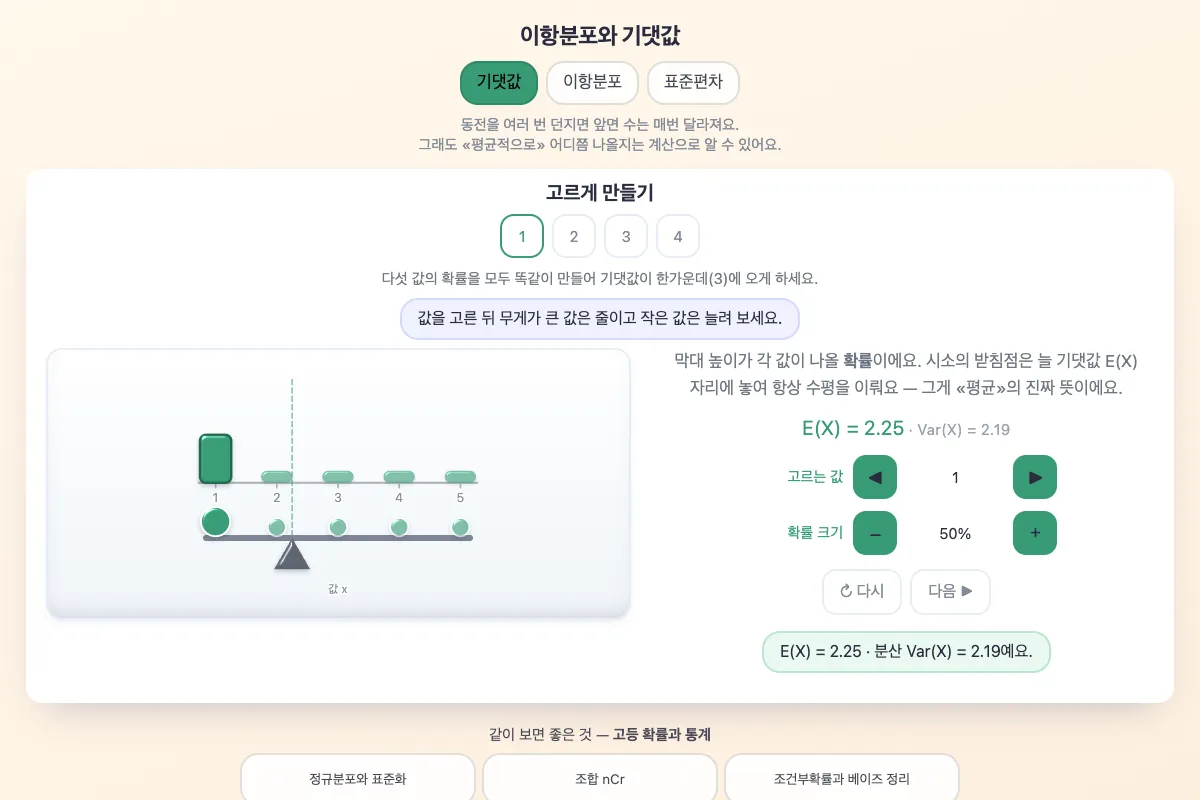Click the tall green bar at value 1

[x=216, y=459]
